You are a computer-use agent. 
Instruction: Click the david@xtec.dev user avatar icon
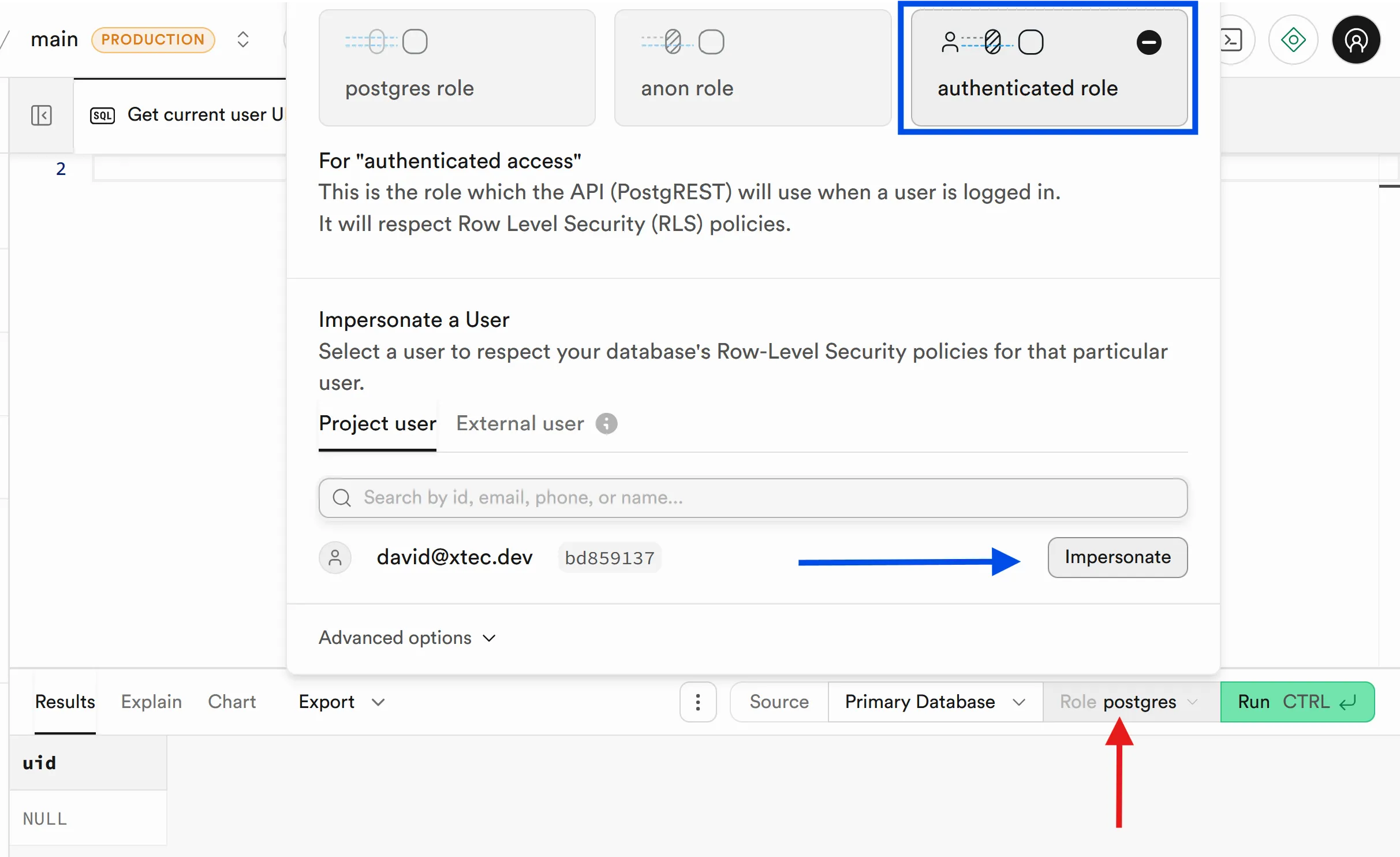(x=335, y=557)
